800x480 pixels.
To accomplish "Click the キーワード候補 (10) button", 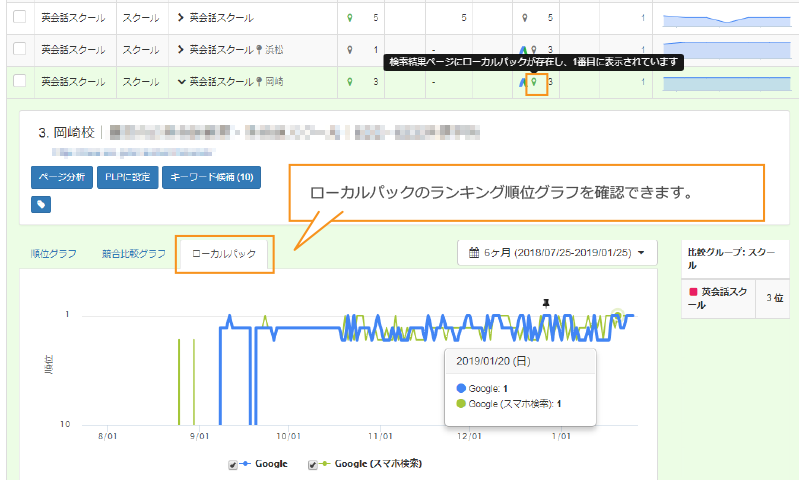I will [212, 177].
